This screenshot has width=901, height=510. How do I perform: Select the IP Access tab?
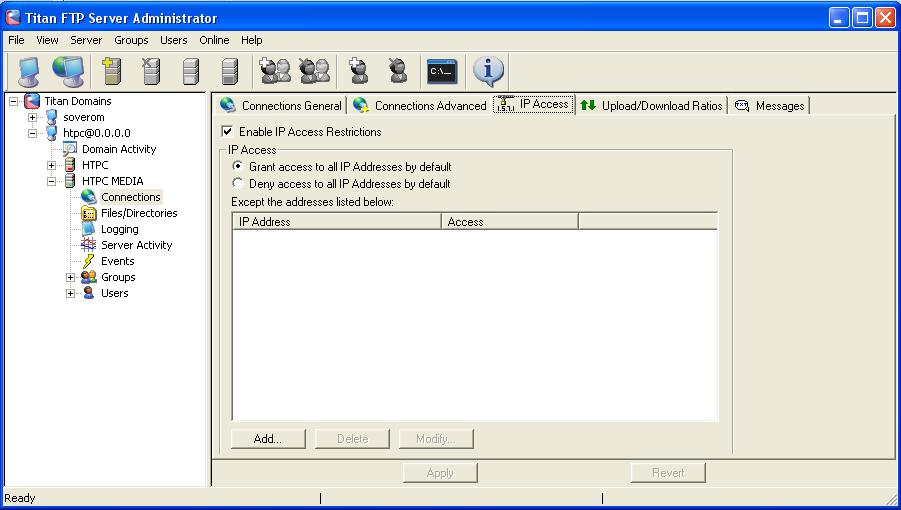(x=534, y=104)
